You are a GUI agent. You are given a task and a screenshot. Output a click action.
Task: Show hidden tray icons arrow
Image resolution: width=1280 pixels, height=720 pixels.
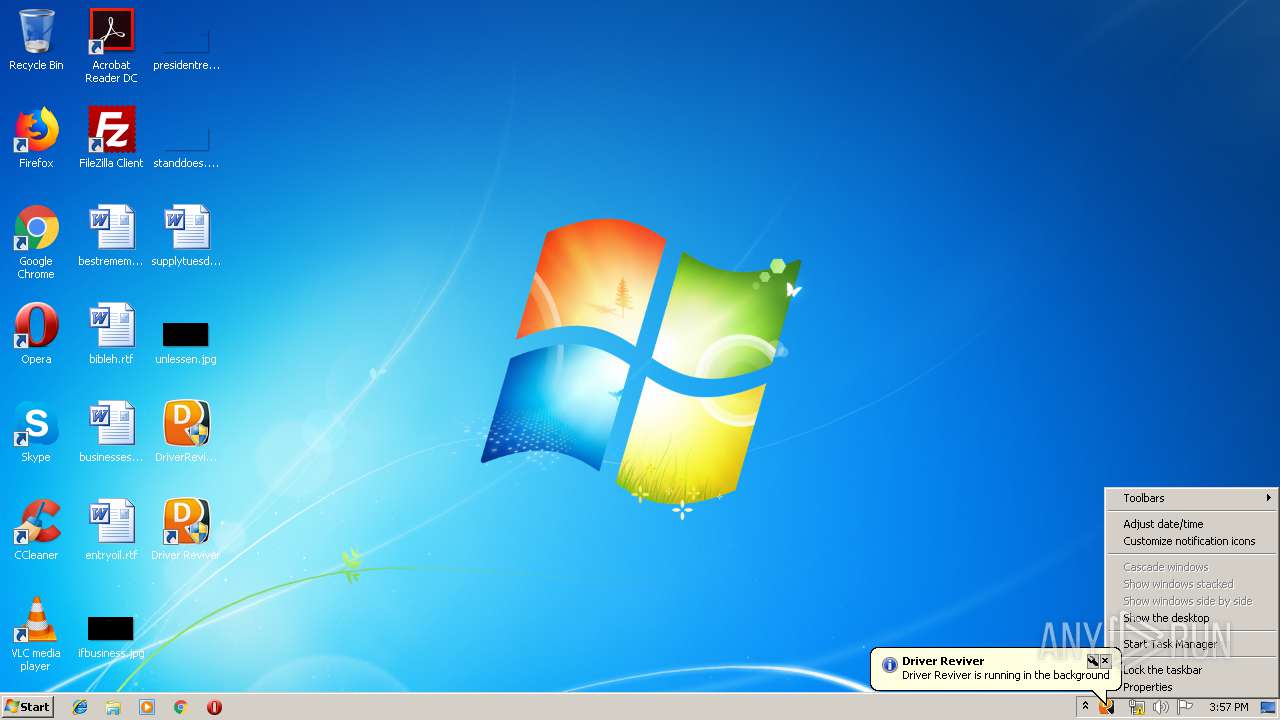(x=1085, y=707)
